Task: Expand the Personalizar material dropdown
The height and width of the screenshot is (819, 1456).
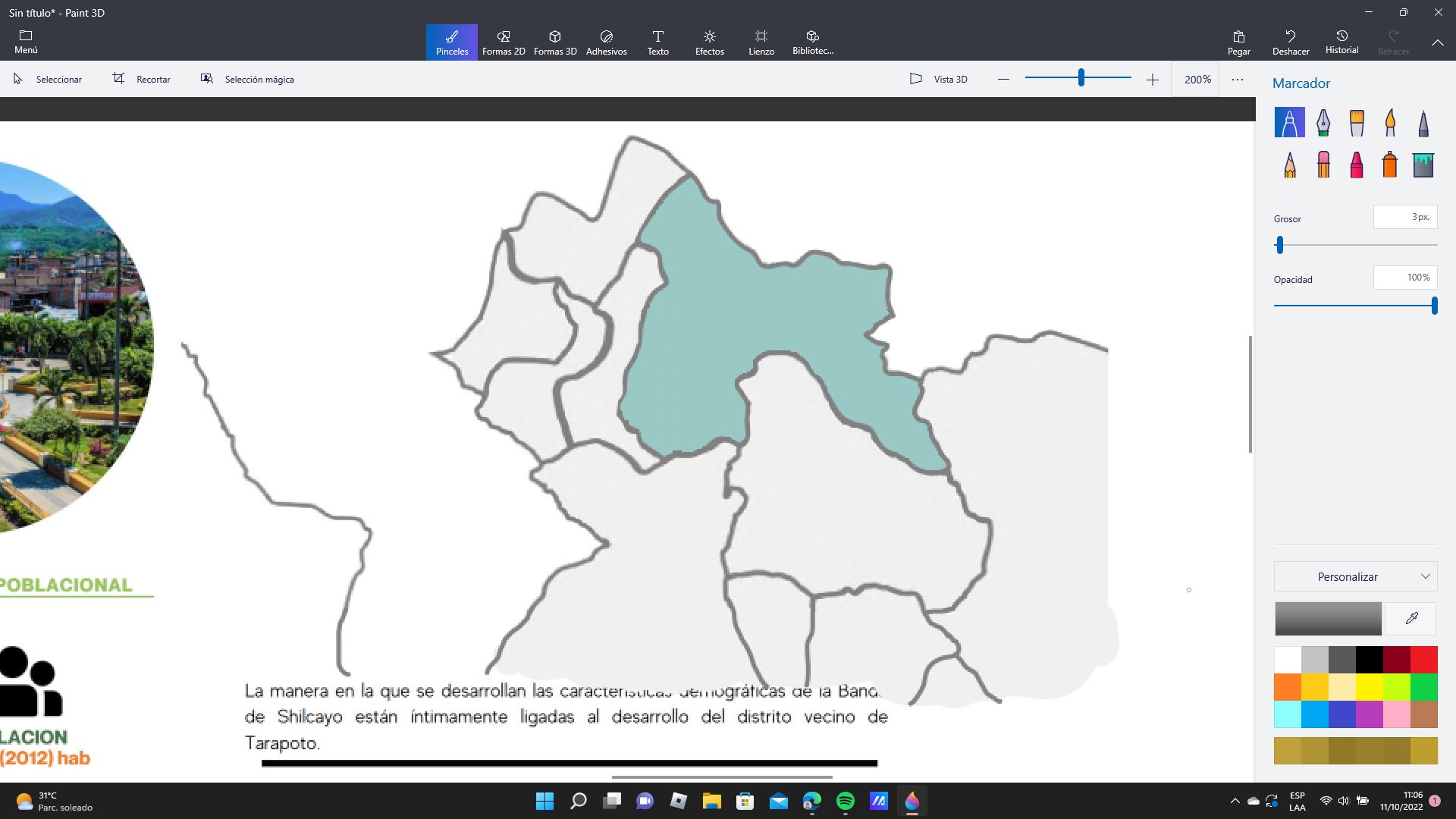Action: click(1355, 577)
